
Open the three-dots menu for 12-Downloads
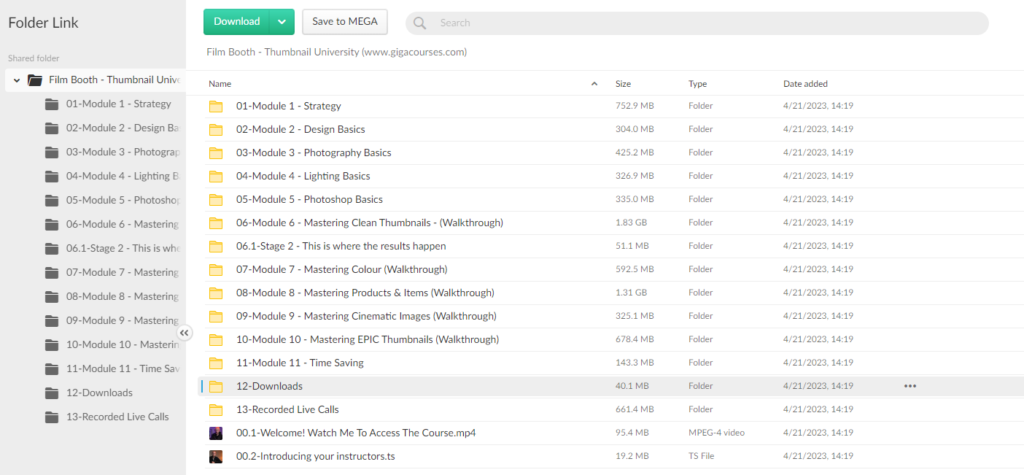tap(909, 386)
